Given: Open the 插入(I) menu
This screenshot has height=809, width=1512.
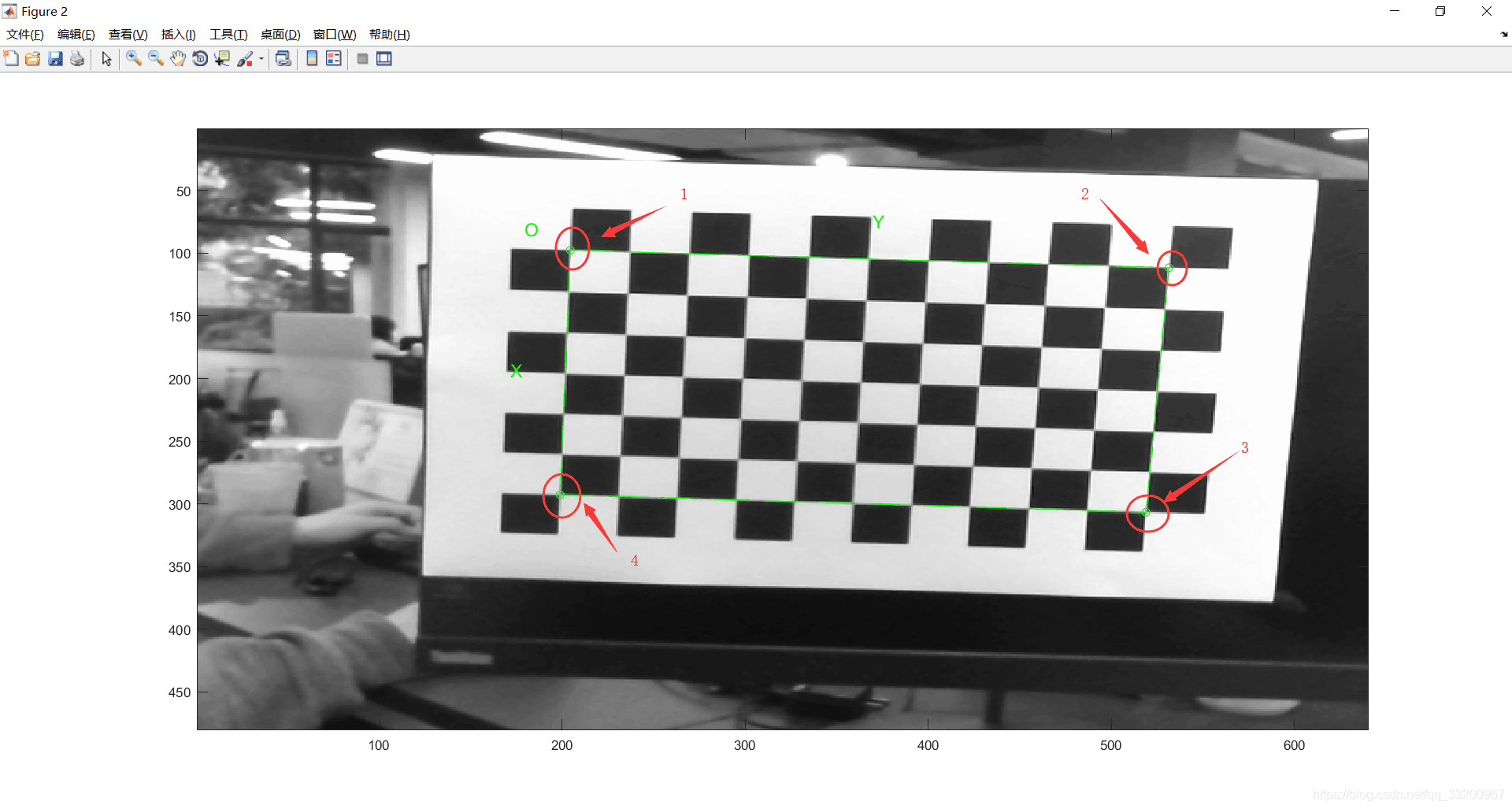Looking at the screenshot, I should click(x=178, y=35).
